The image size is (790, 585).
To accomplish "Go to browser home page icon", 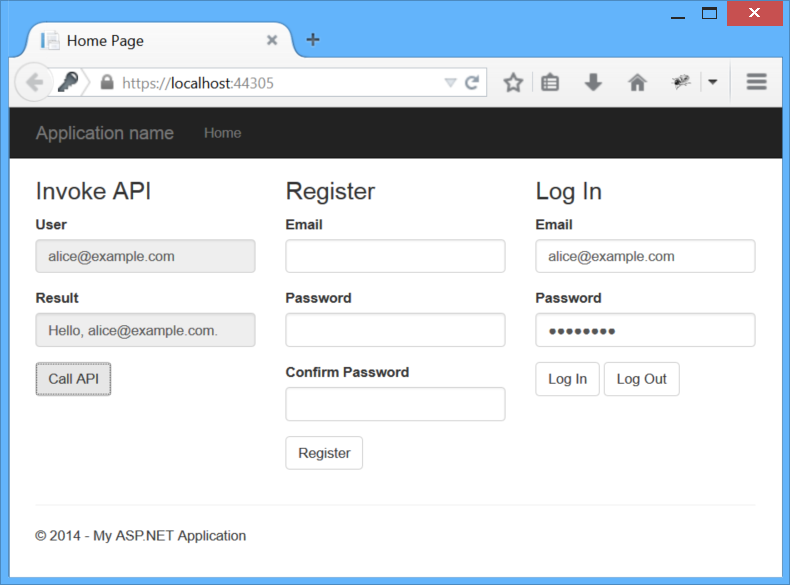I will click(x=637, y=82).
